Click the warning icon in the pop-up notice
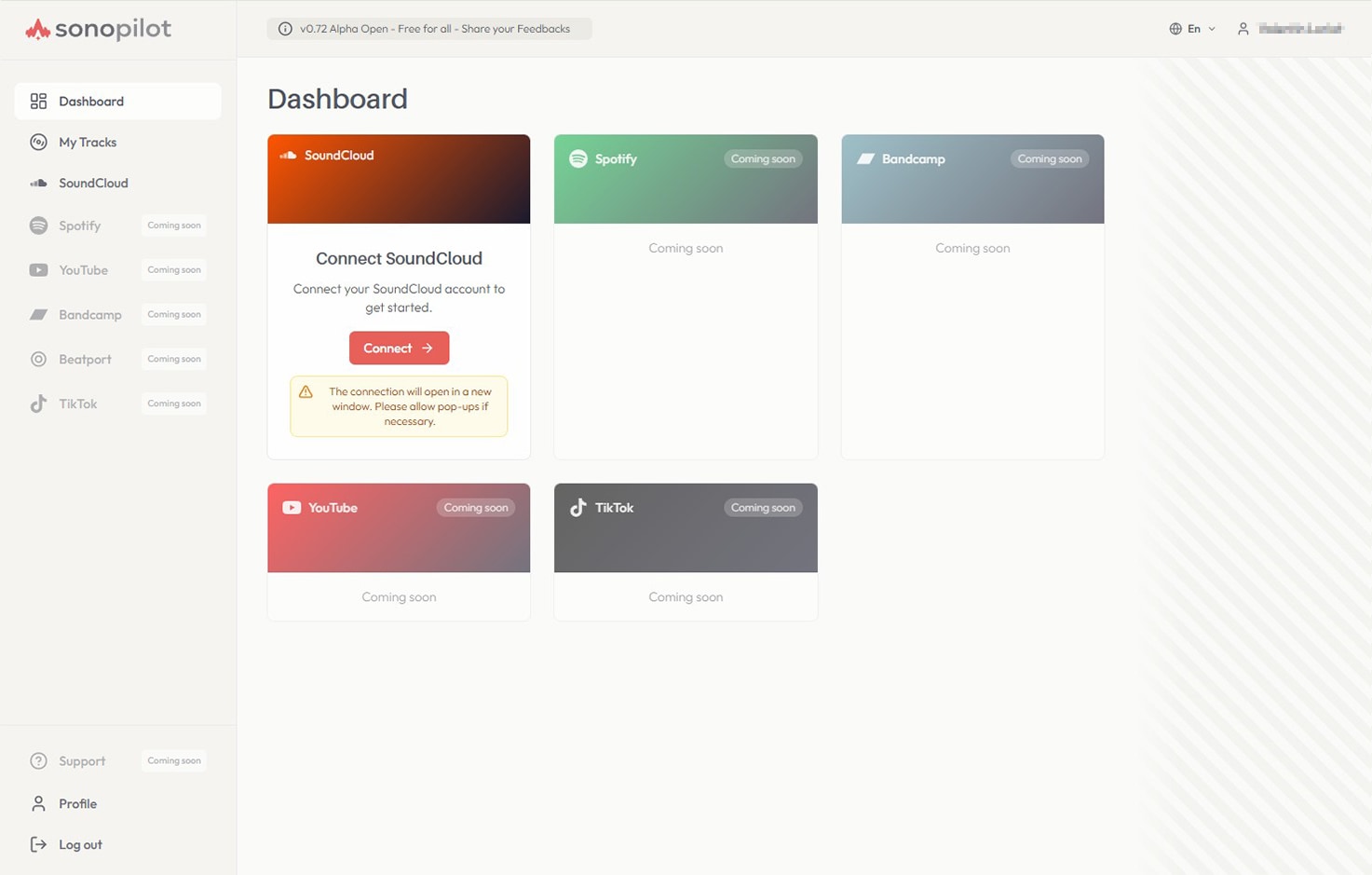The height and width of the screenshot is (875, 1372). [x=305, y=391]
